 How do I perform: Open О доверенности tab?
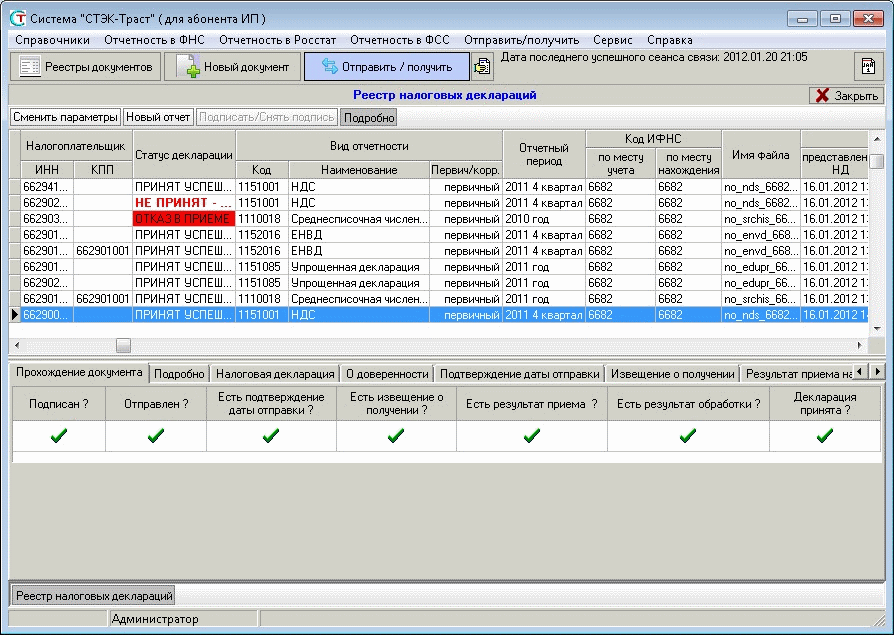tap(387, 374)
